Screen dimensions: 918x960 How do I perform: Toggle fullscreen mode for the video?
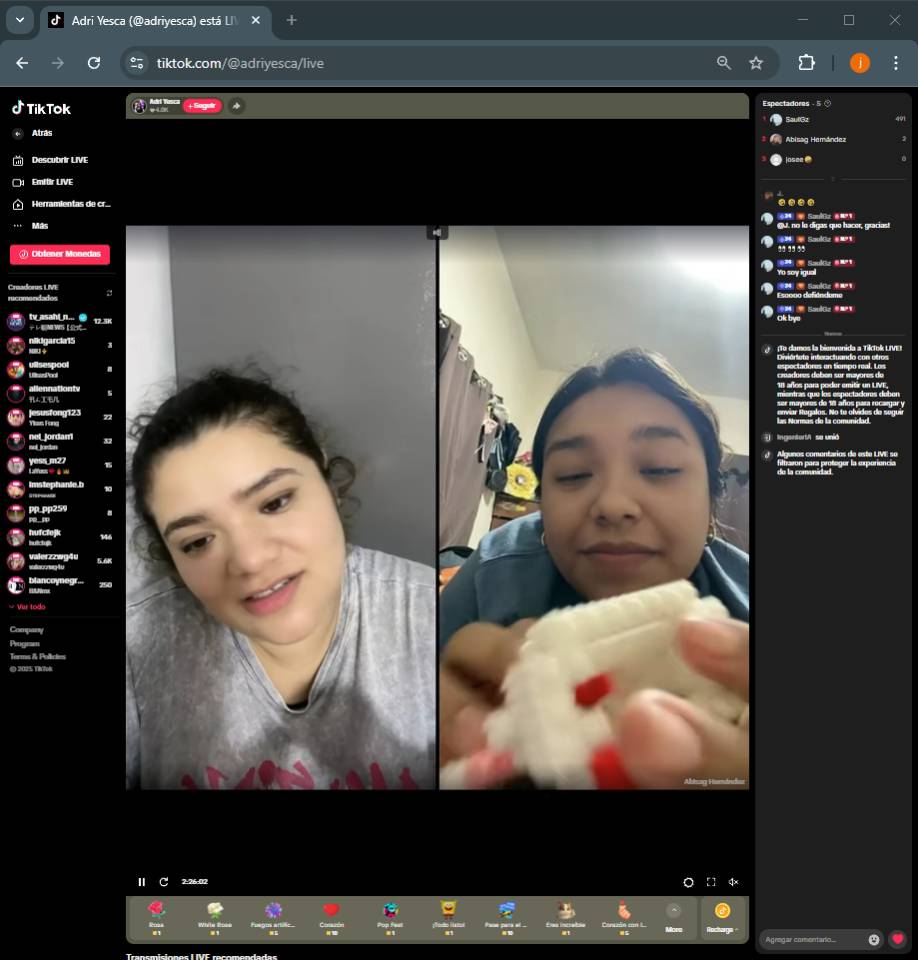tap(711, 882)
